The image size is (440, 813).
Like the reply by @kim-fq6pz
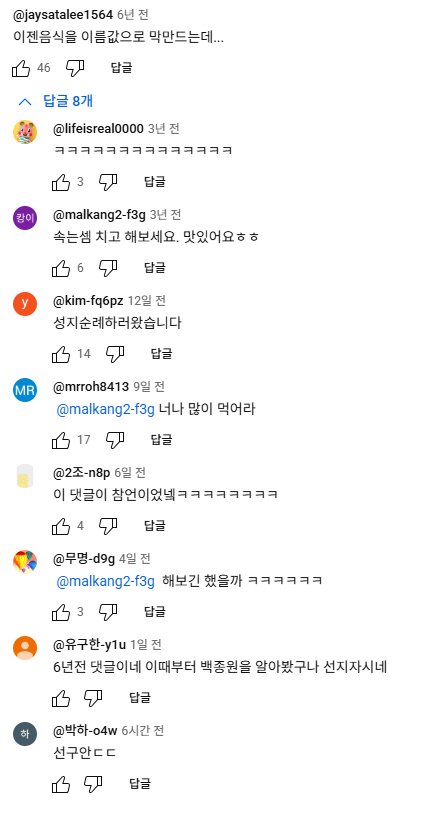click(x=61, y=354)
